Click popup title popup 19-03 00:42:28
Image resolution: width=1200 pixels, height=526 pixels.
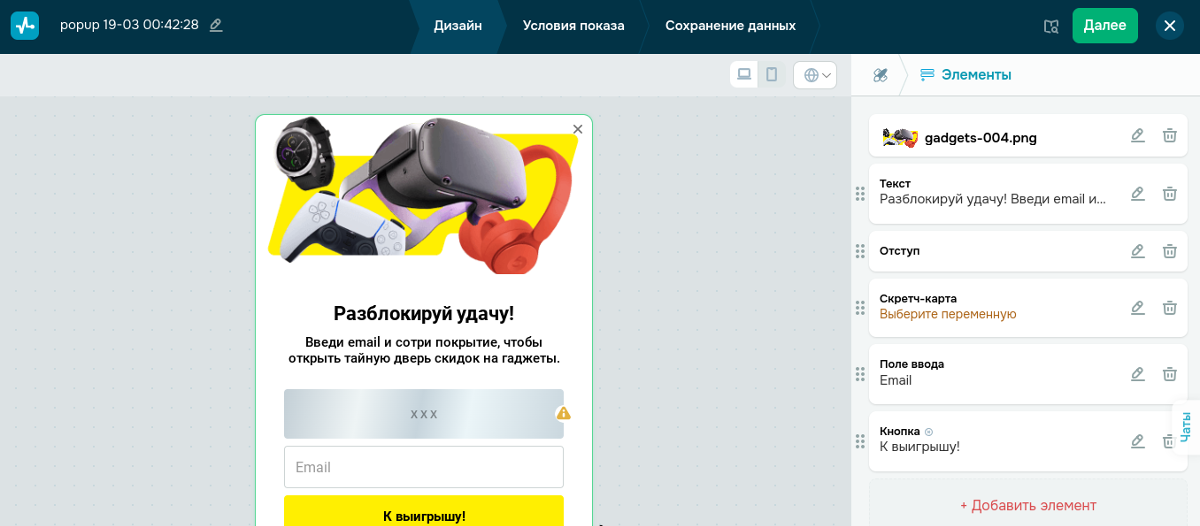click(x=129, y=25)
